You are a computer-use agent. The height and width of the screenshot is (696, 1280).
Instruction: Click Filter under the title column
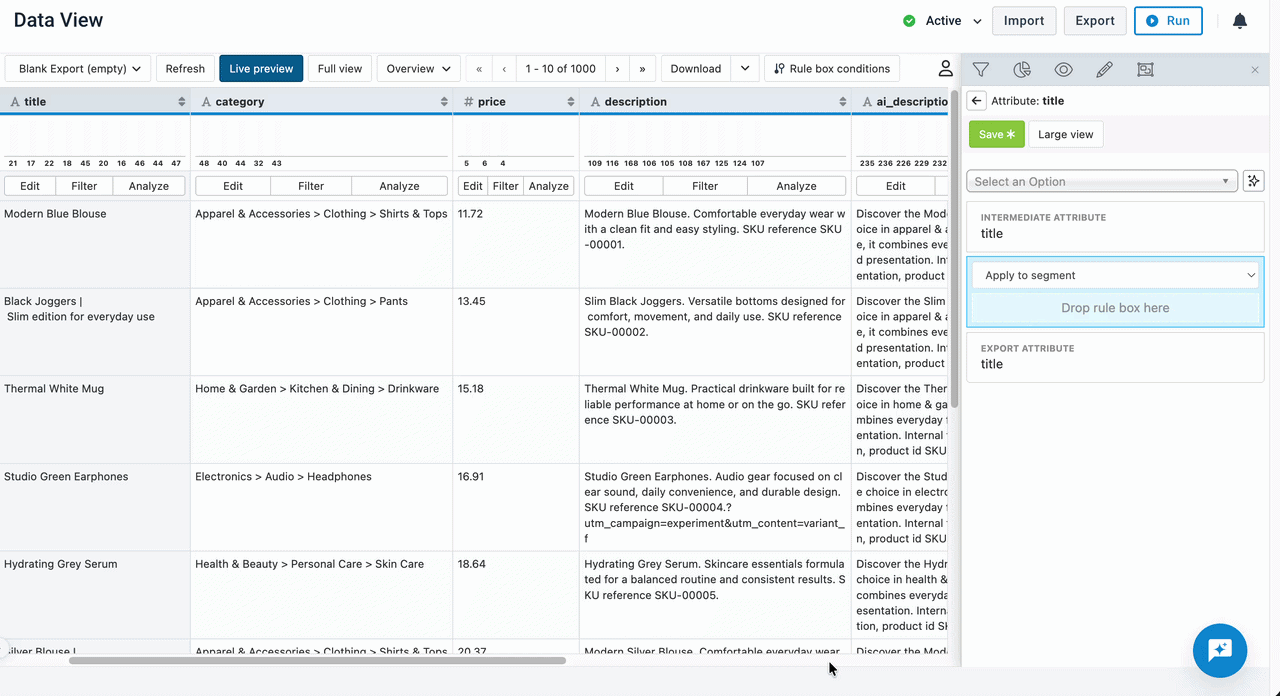[x=84, y=186]
